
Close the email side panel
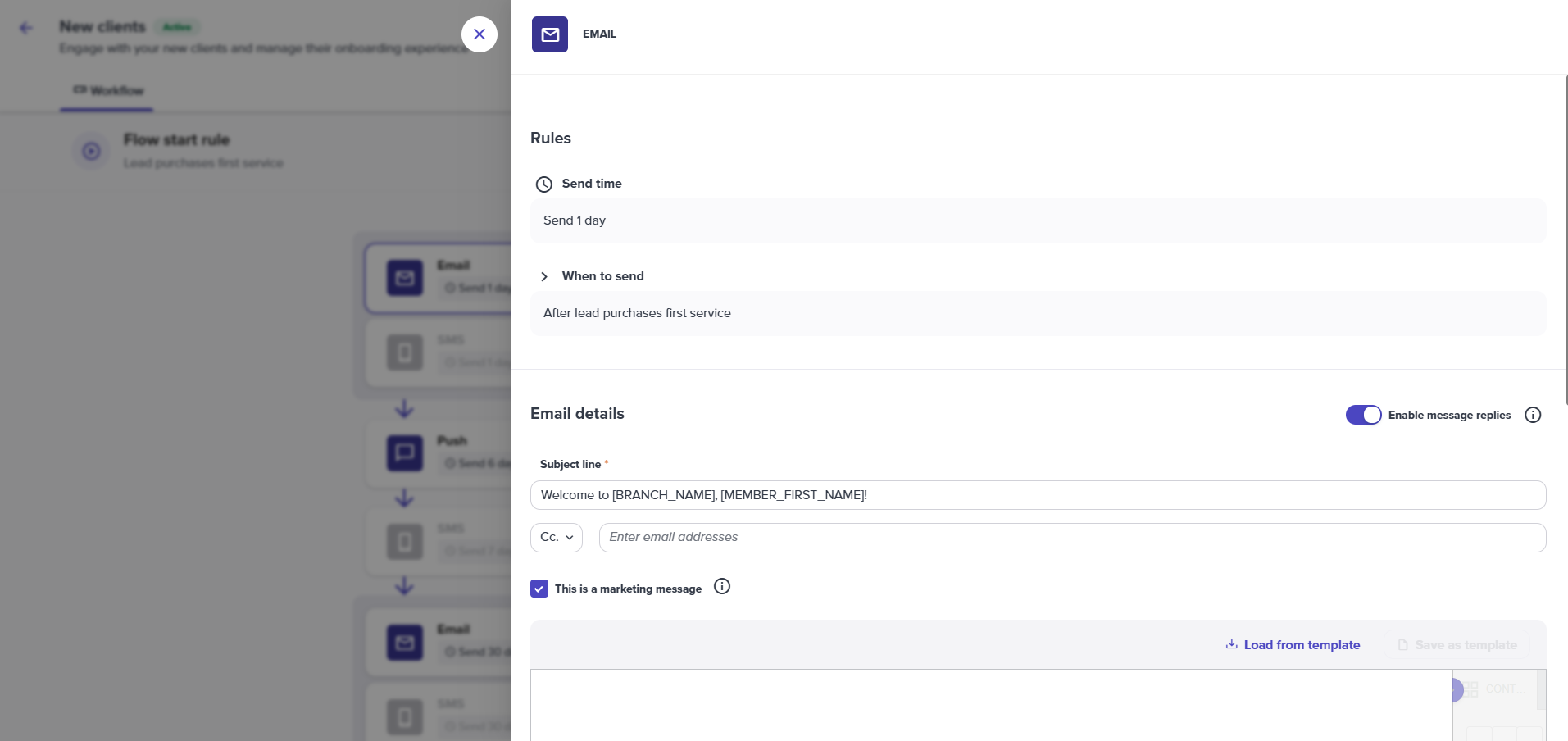click(479, 34)
